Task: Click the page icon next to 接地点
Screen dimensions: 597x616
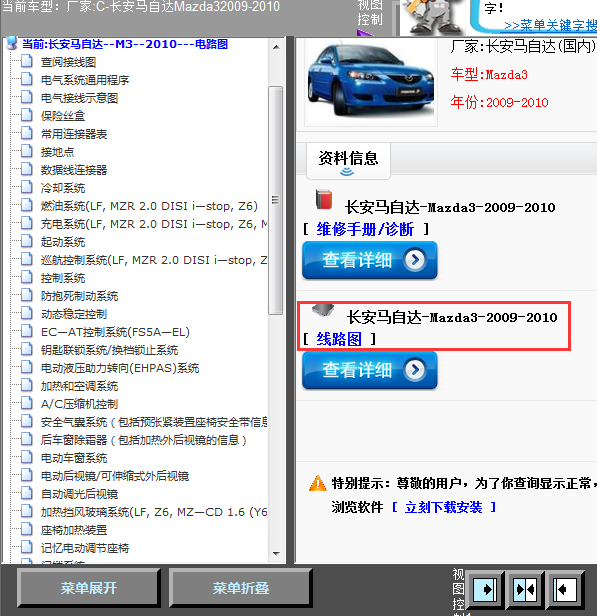Action: click(27, 151)
